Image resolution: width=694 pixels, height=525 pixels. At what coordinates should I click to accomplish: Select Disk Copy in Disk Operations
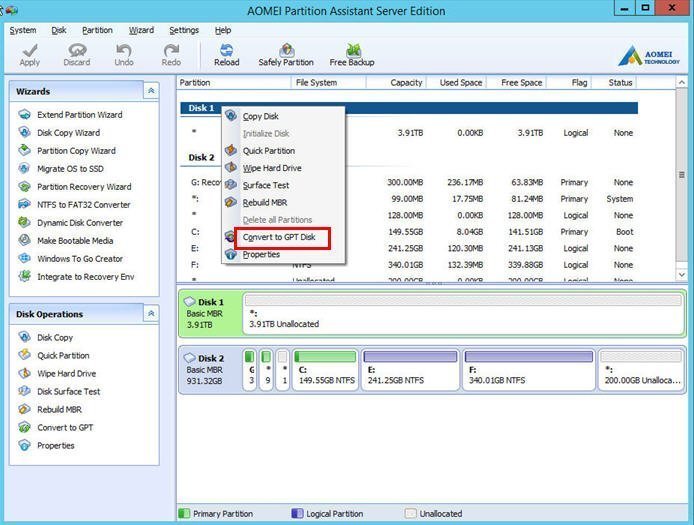(46, 337)
